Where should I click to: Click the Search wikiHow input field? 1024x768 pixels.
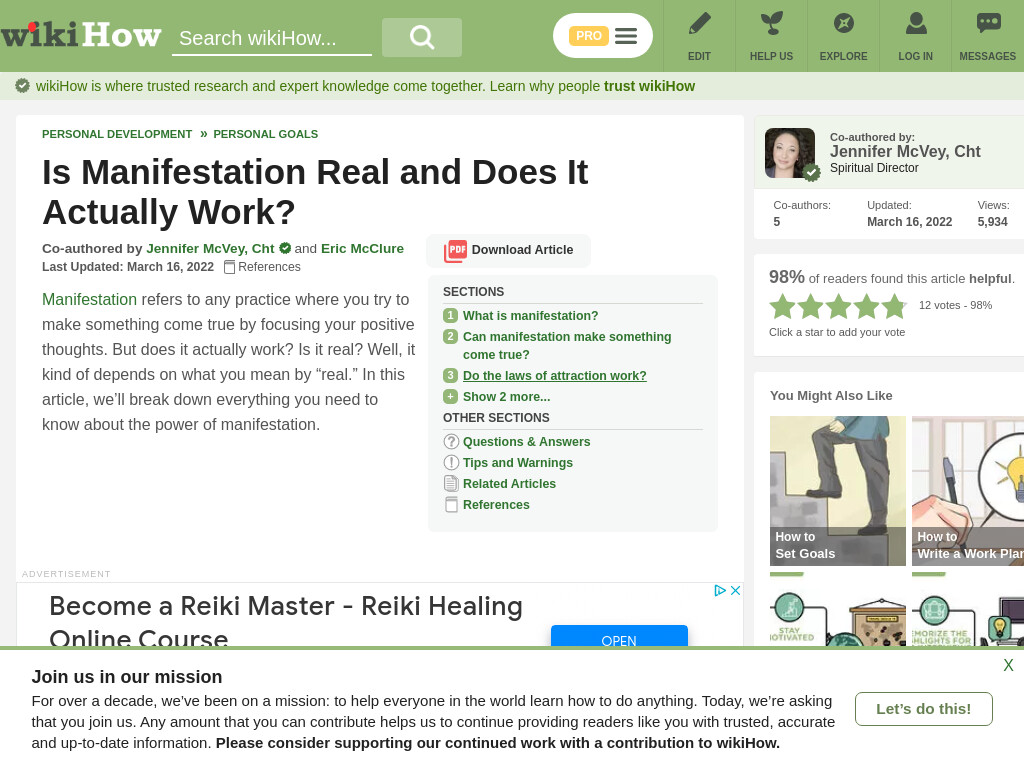coord(272,38)
